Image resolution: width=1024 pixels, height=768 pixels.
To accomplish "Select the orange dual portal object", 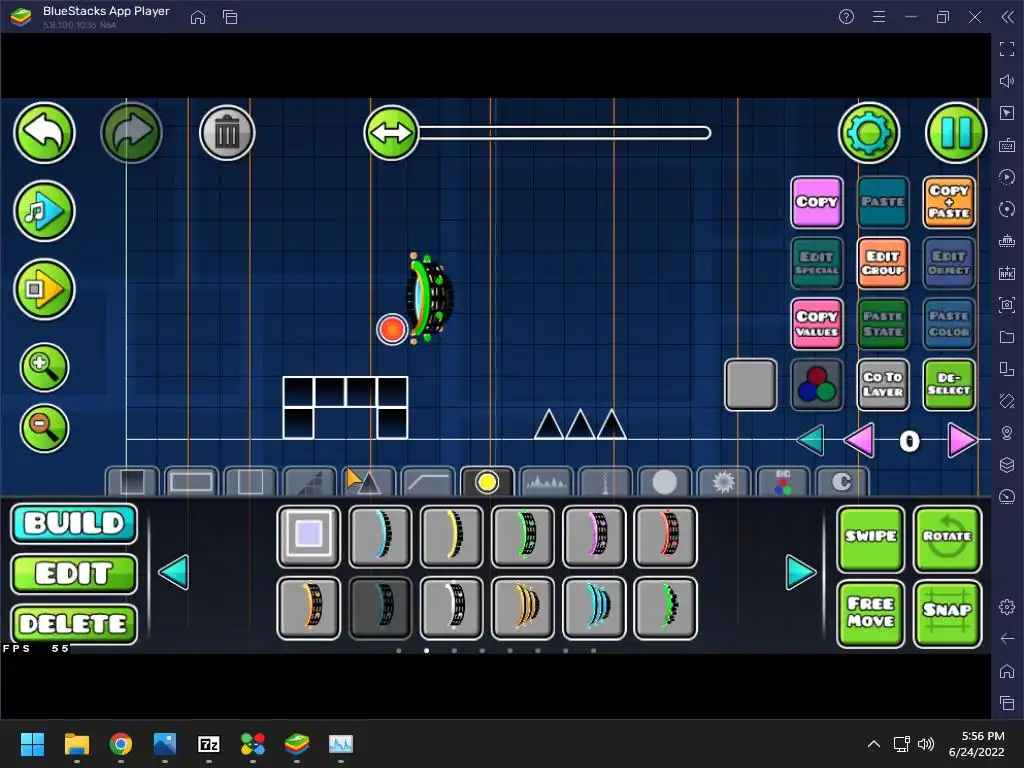I will coord(522,608).
